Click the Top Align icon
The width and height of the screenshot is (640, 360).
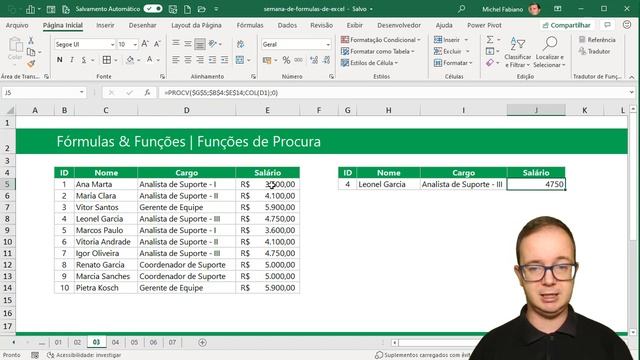click(x=176, y=43)
